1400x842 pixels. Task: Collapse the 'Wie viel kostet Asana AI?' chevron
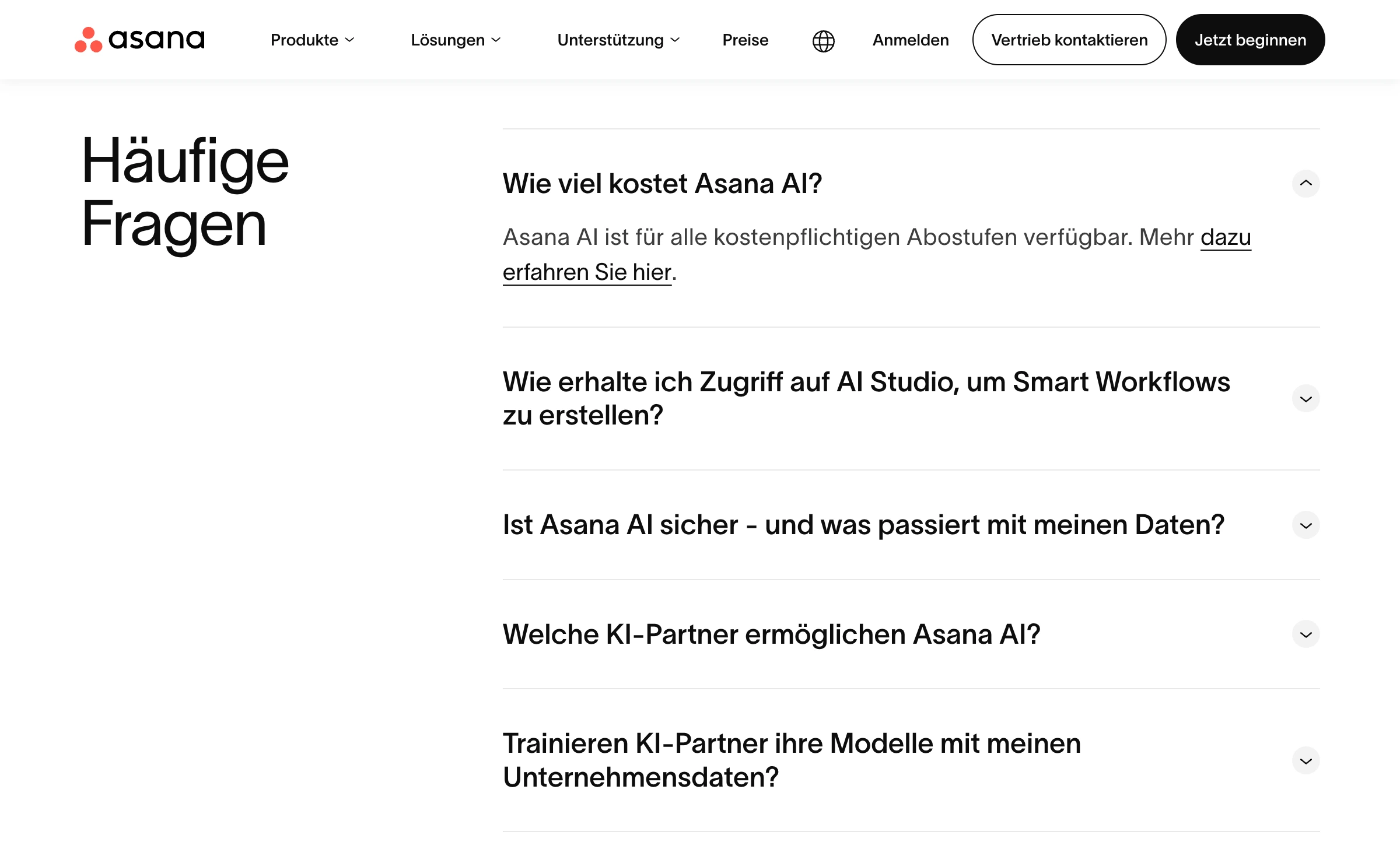click(x=1305, y=183)
